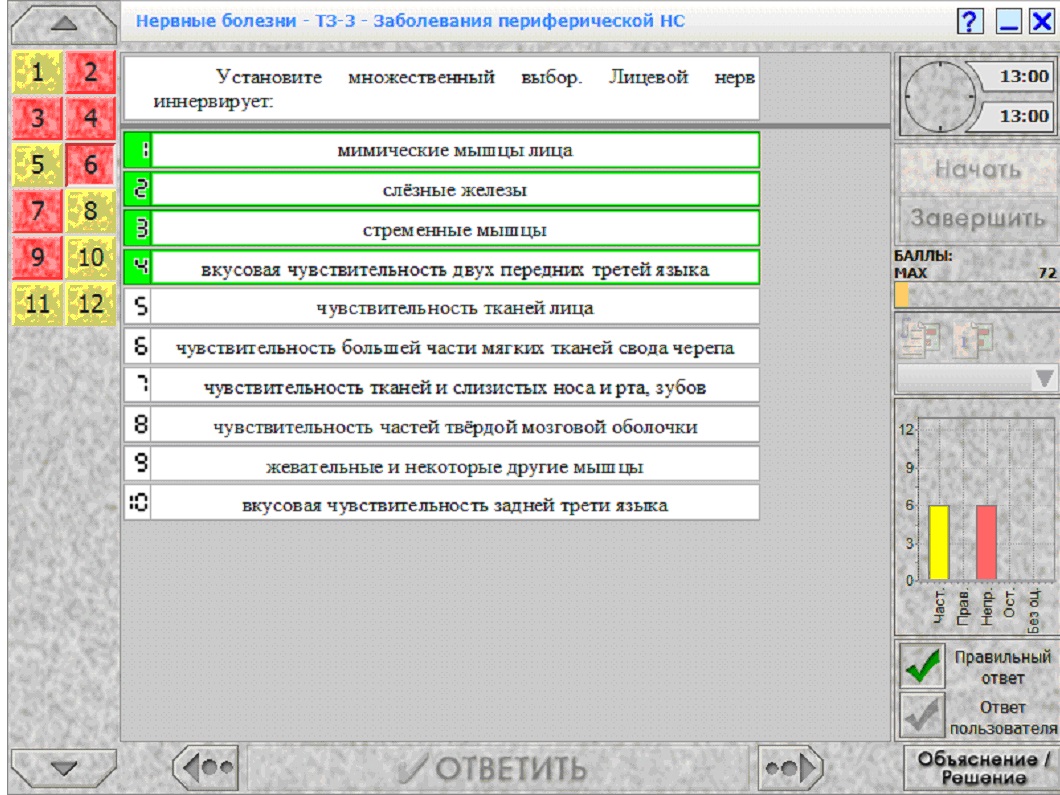Click the window title 'Нервные болезни'

[216, 21]
